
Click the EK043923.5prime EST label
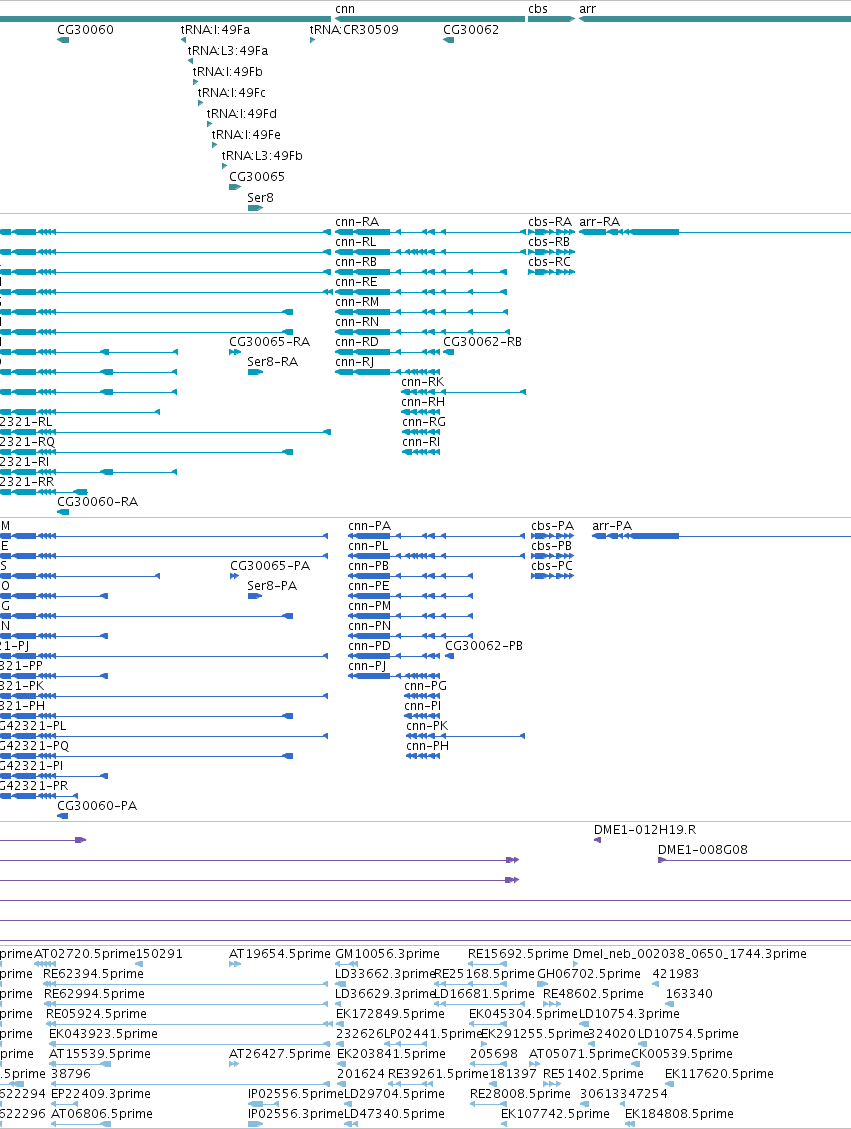[x=103, y=1034]
